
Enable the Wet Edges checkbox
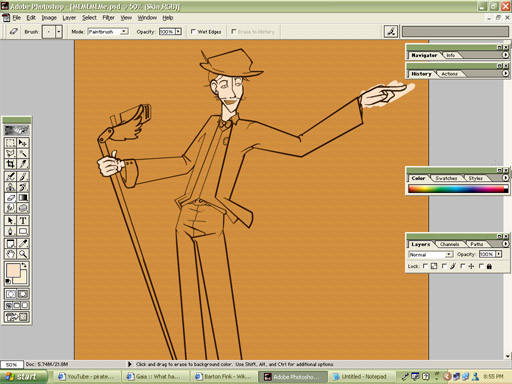tap(193, 31)
